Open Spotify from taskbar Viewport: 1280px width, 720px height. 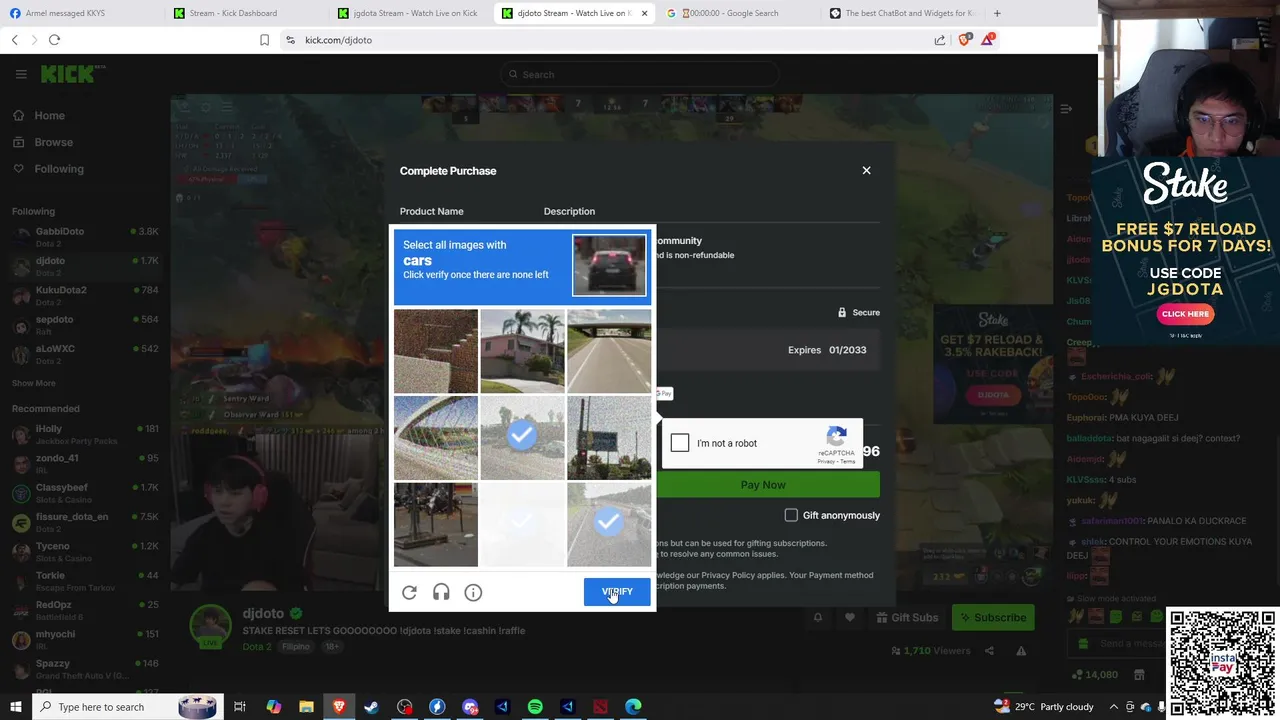pos(535,707)
